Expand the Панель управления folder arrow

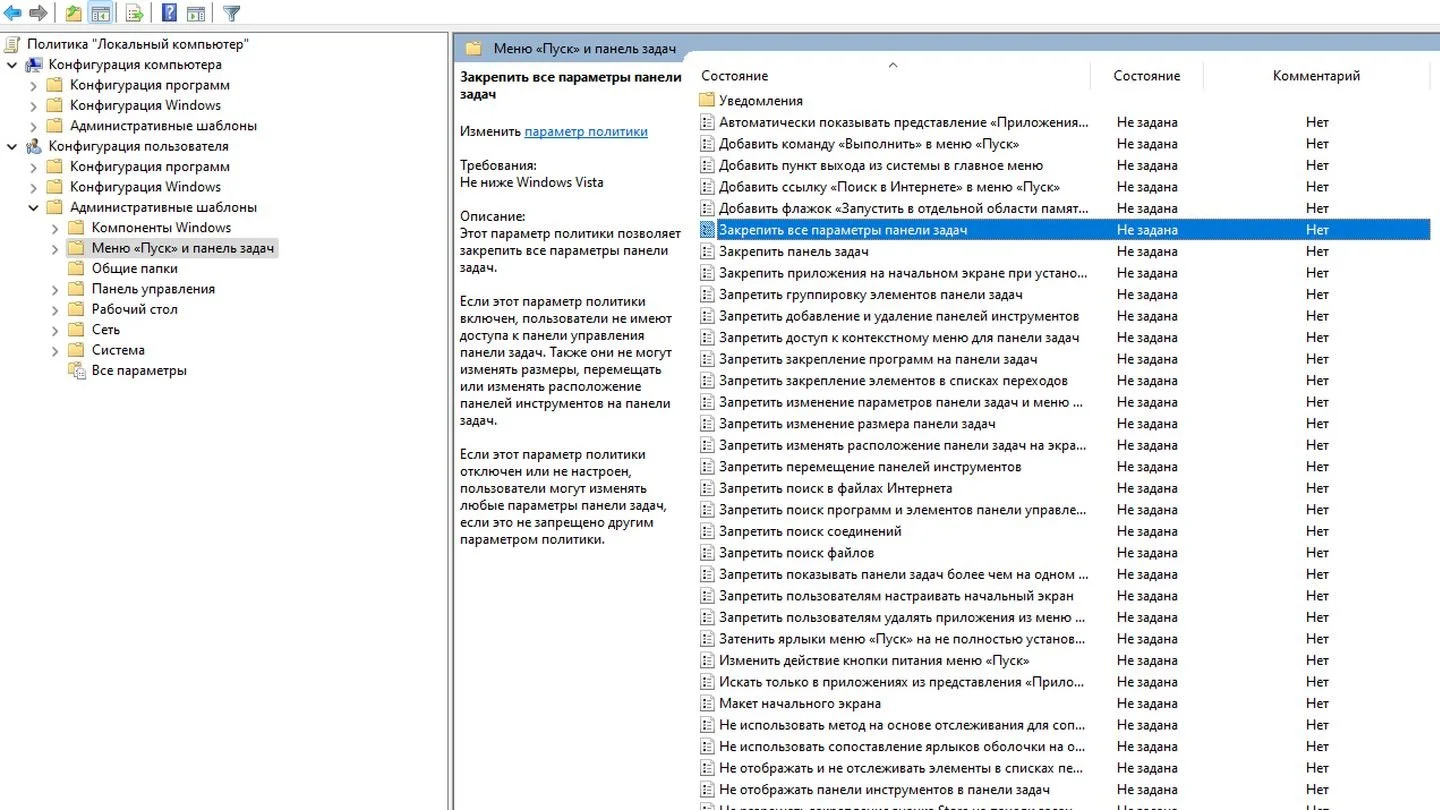click(x=55, y=289)
